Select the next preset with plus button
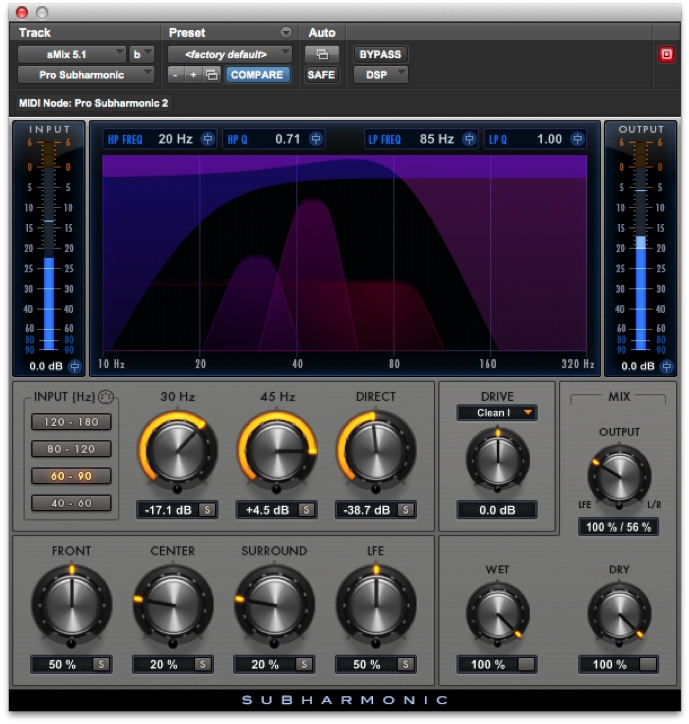This screenshot has width=689, height=724. pyautogui.click(x=193, y=75)
